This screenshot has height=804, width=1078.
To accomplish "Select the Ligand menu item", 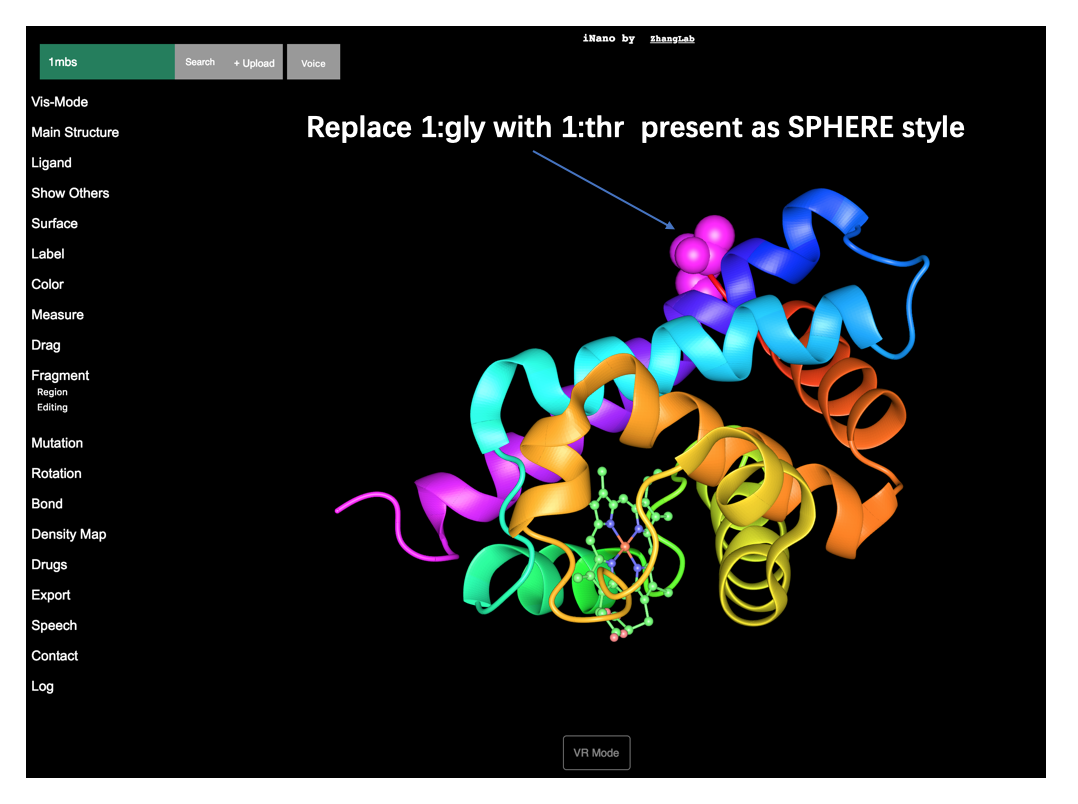I will (x=51, y=163).
